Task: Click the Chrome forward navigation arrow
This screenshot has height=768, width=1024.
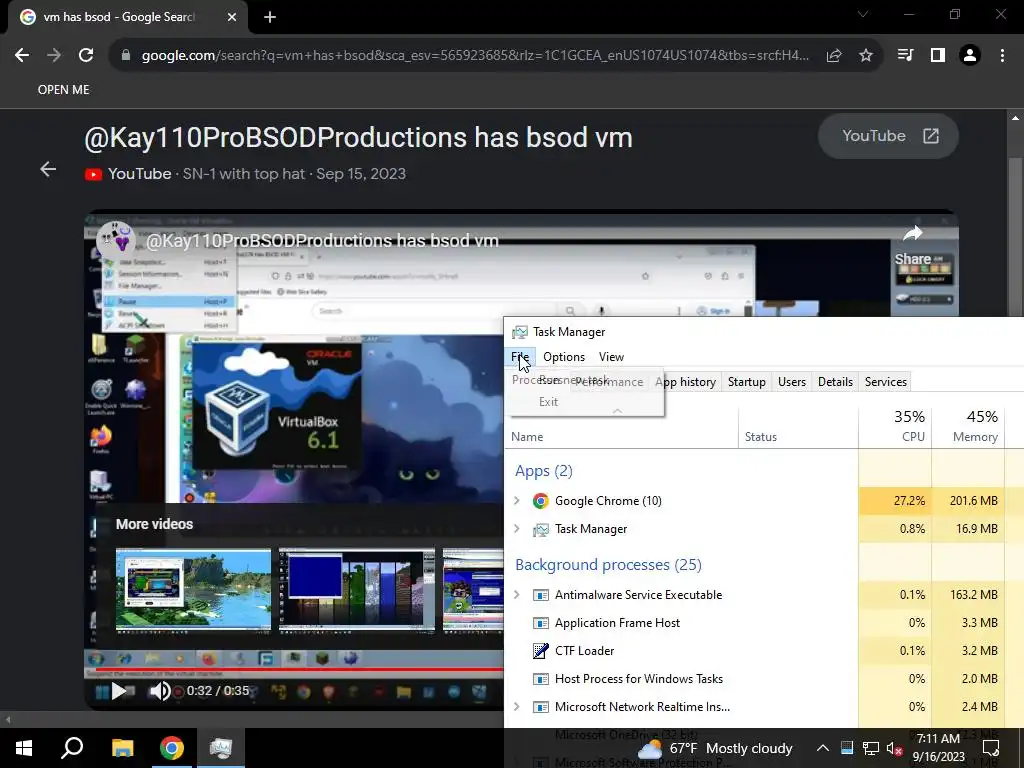Action: (54, 56)
